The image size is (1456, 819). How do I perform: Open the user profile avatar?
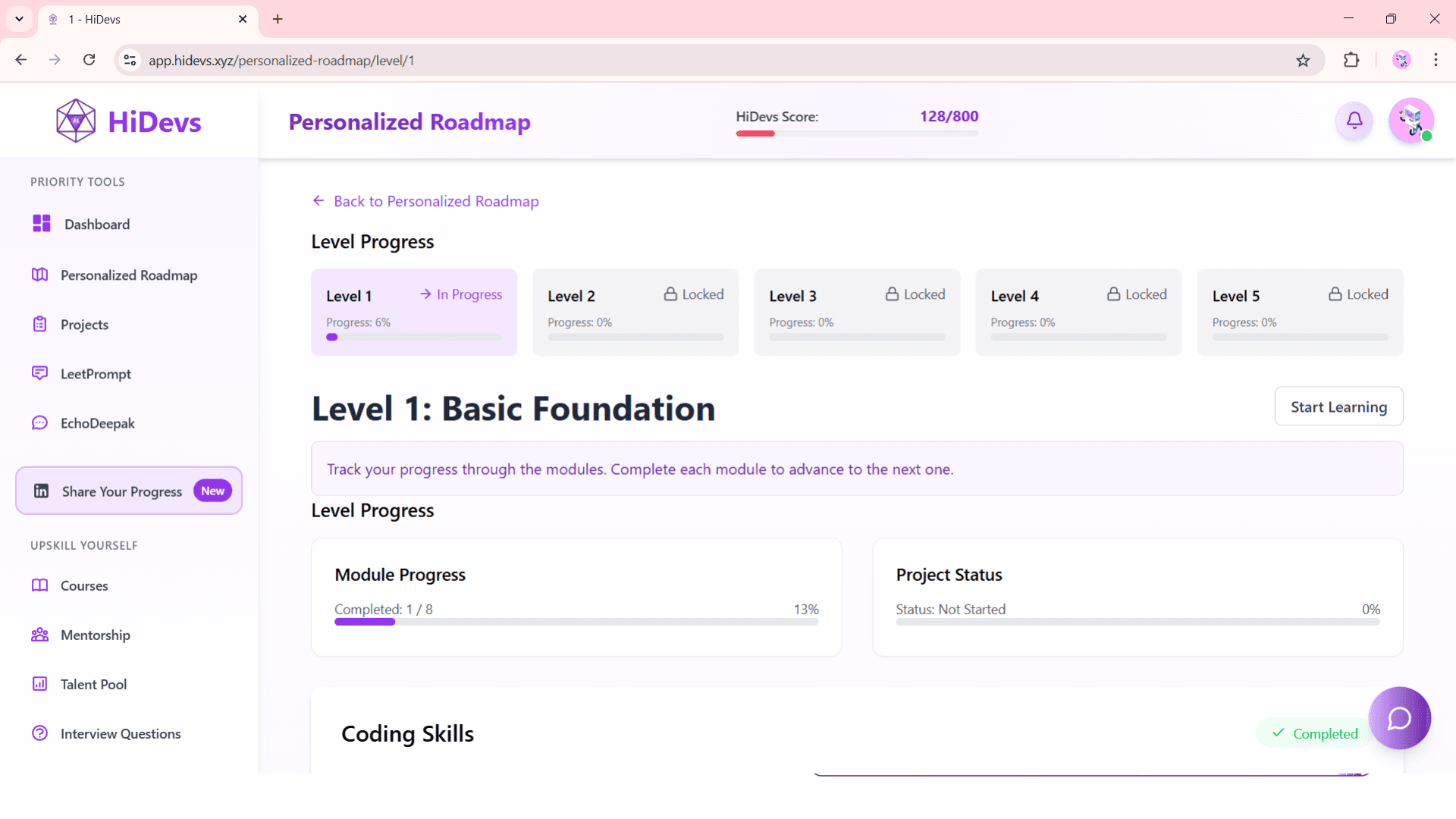[x=1410, y=120]
